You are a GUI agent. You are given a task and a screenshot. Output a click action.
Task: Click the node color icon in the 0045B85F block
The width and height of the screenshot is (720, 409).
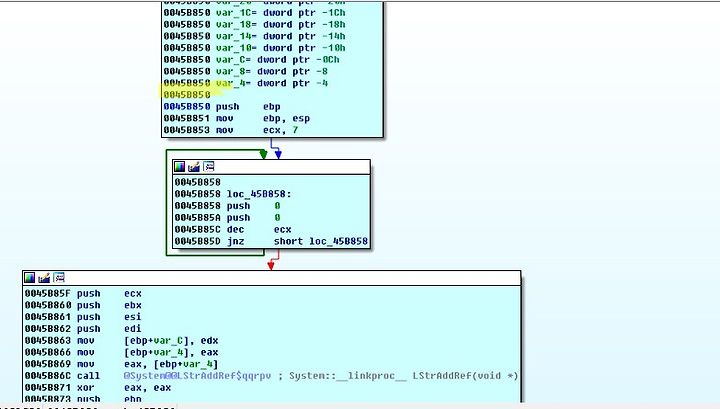pos(29,277)
